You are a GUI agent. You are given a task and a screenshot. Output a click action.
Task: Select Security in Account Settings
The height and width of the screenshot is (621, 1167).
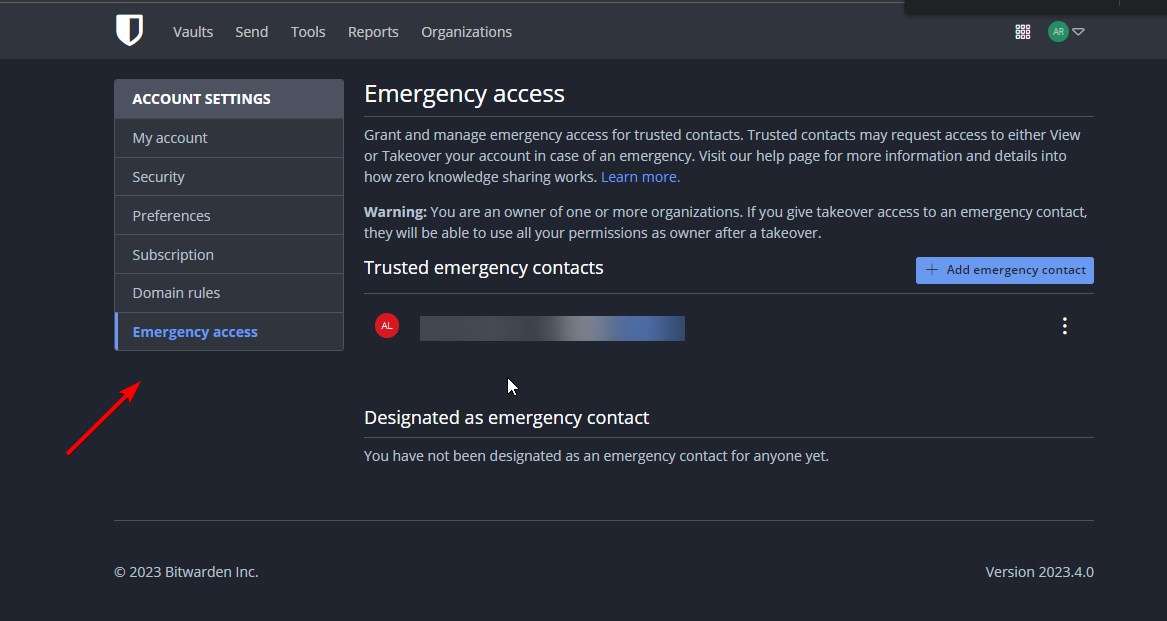click(158, 176)
